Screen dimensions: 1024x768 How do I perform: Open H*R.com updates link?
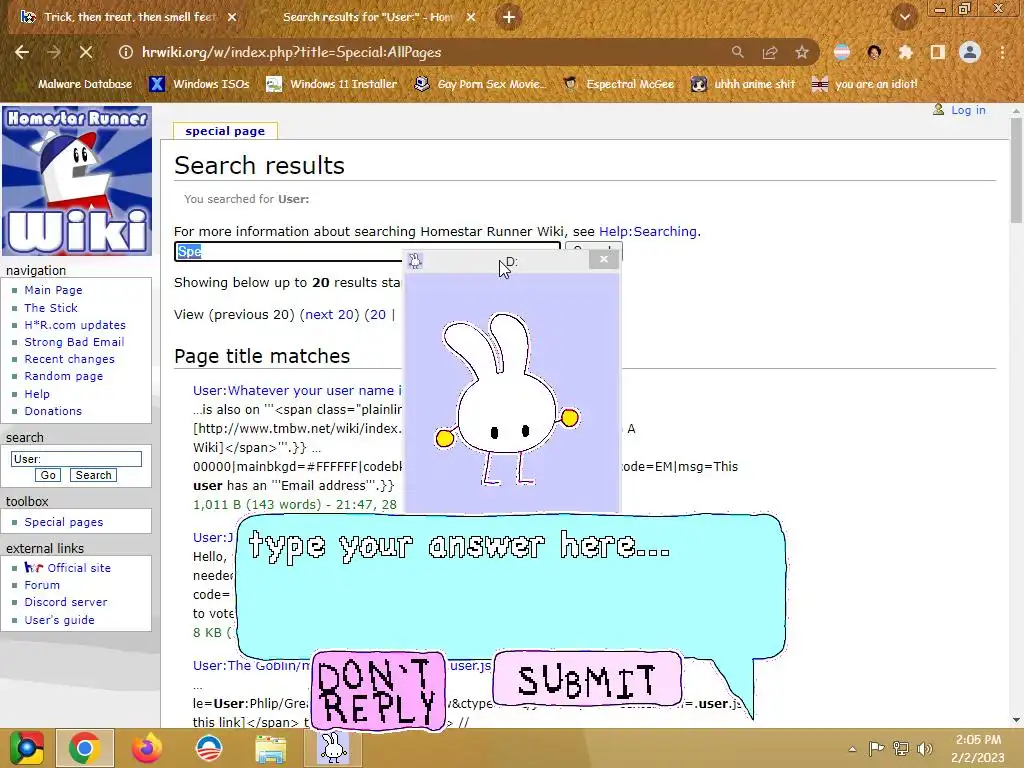point(75,325)
